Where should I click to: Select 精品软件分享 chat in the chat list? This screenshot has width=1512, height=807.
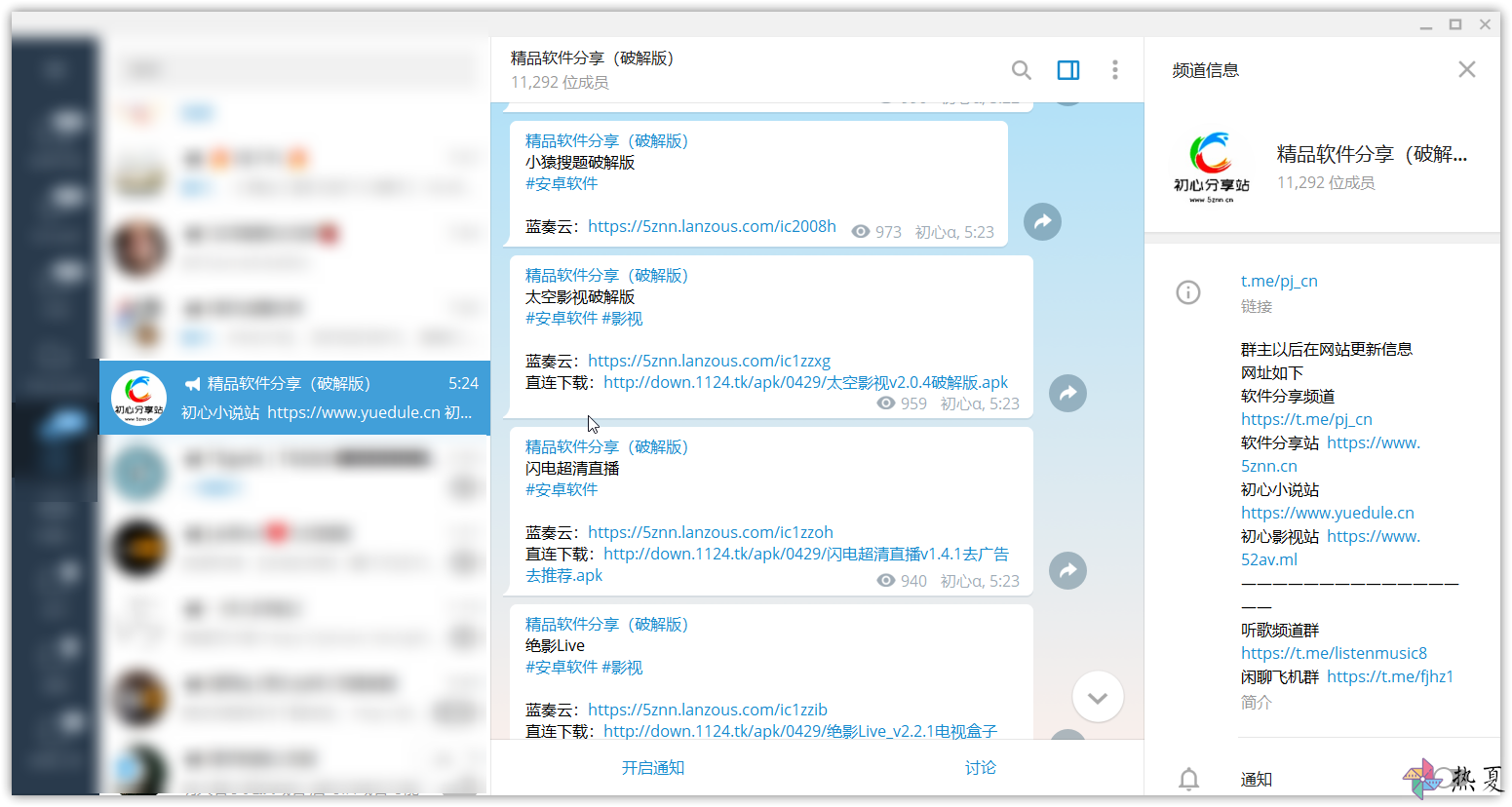pyautogui.click(x=294, y=398)
